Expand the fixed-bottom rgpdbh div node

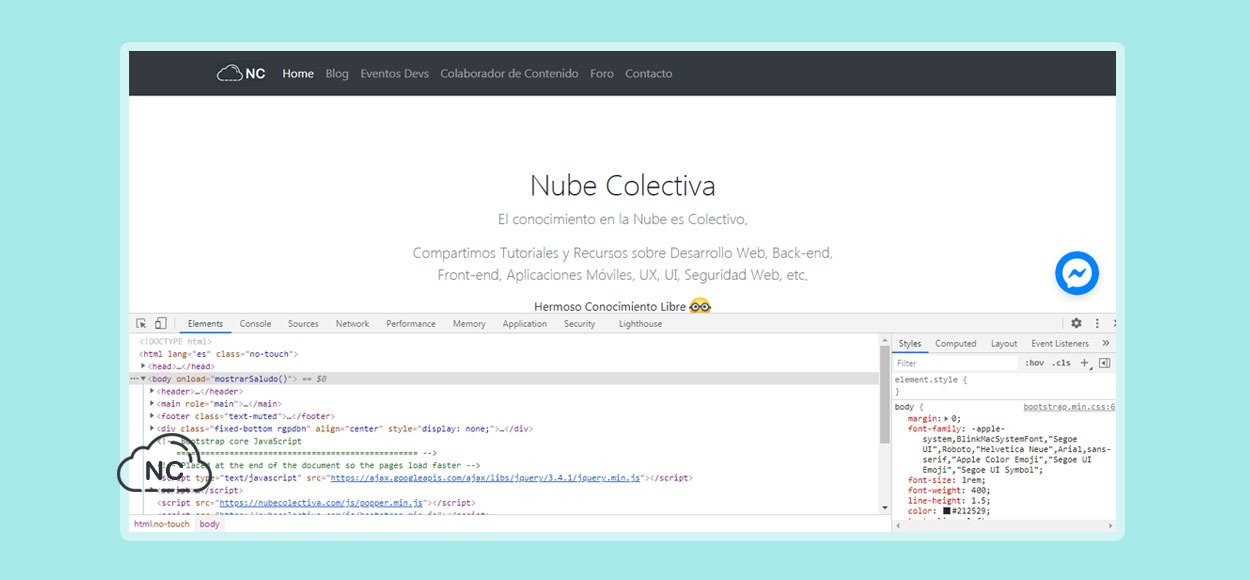pyautogui.click(x=152, y=429)
